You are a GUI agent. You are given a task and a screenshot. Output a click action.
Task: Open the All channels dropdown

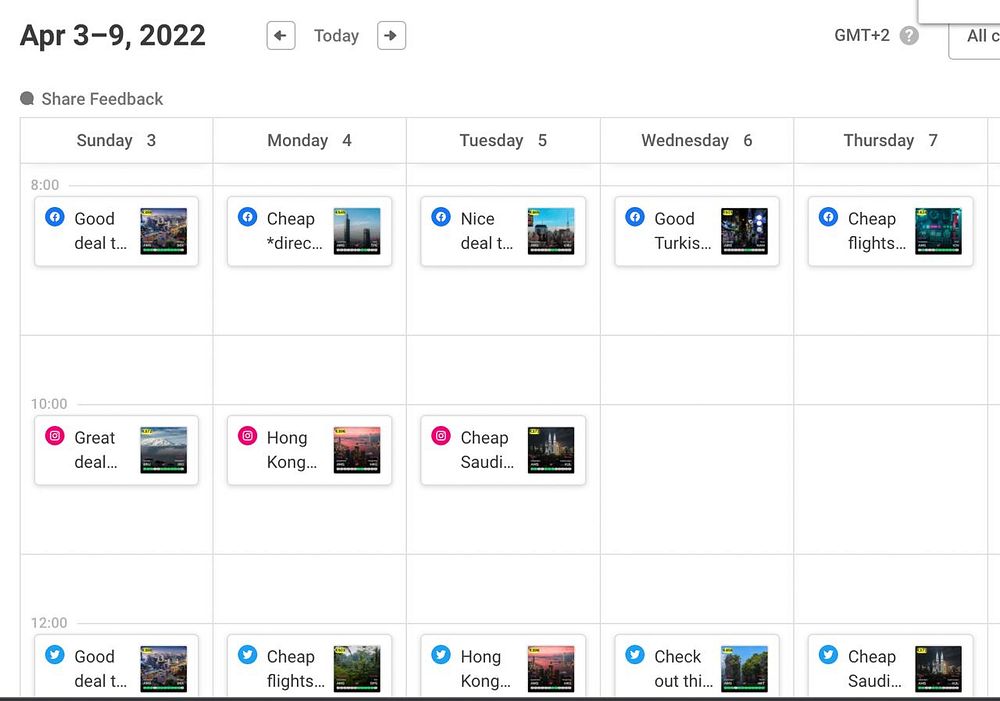[977, 37]
